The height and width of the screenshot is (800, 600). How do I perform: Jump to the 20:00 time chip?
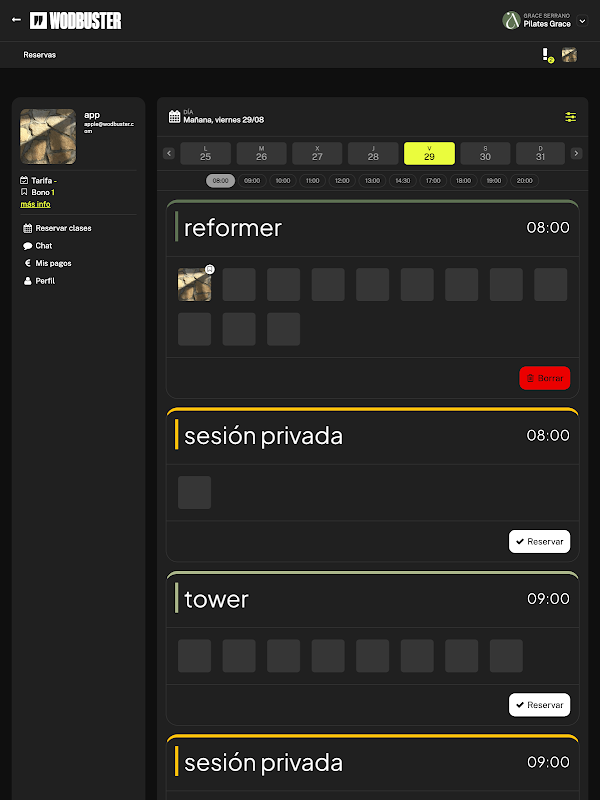click(x=524, y=181)
